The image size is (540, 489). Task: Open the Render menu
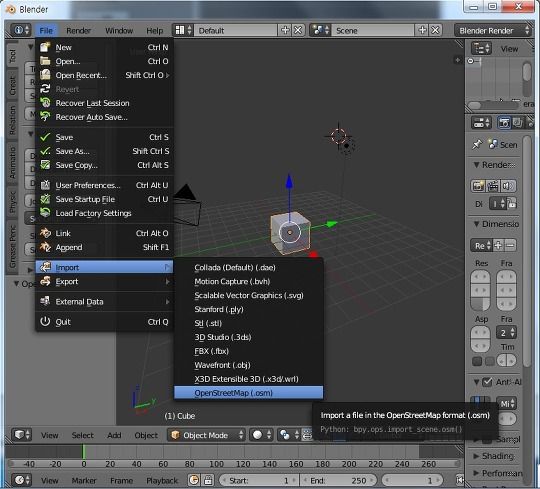tap(79, 31)
